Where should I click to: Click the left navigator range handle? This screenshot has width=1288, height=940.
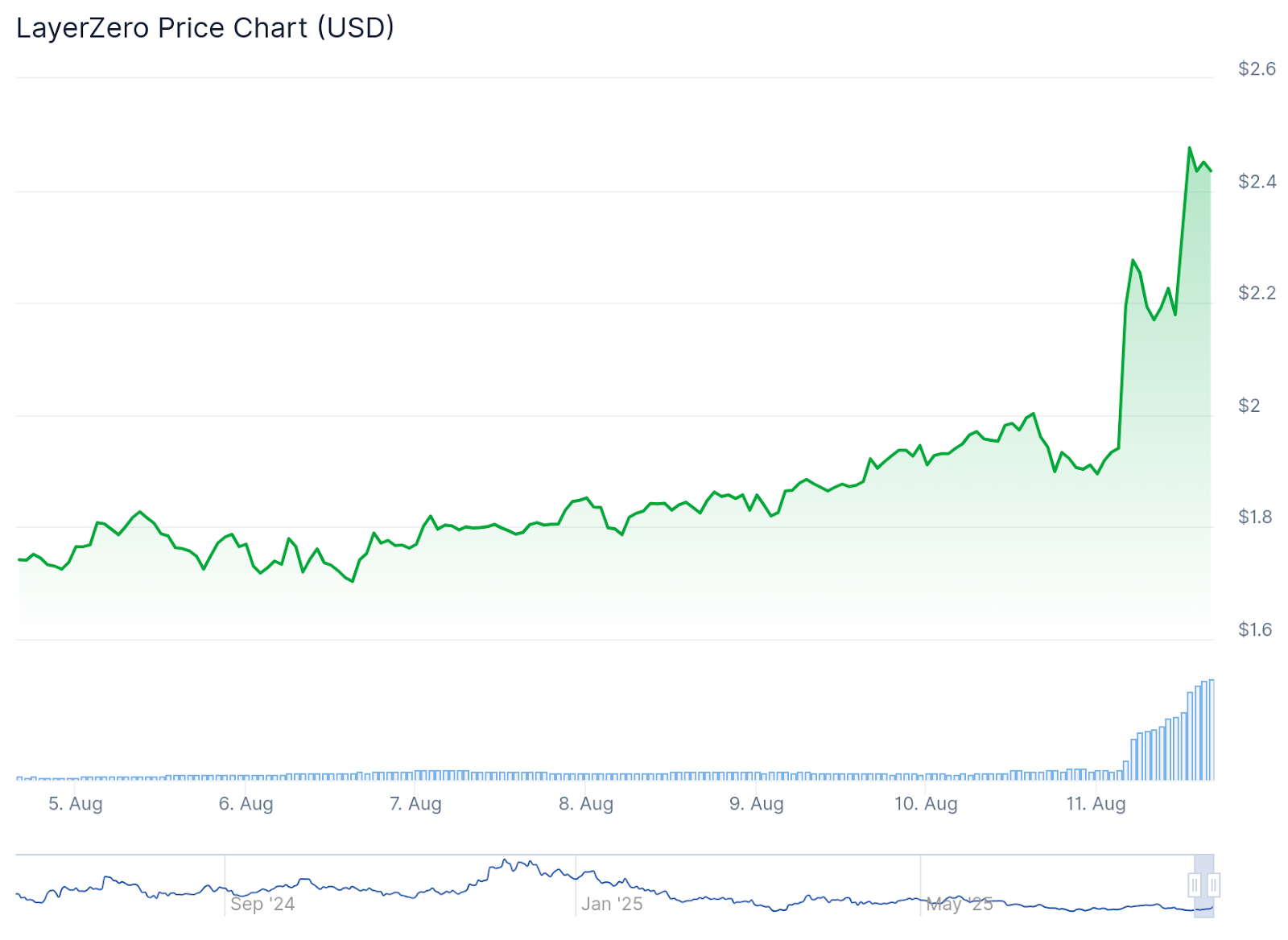tap(1195, 885)
